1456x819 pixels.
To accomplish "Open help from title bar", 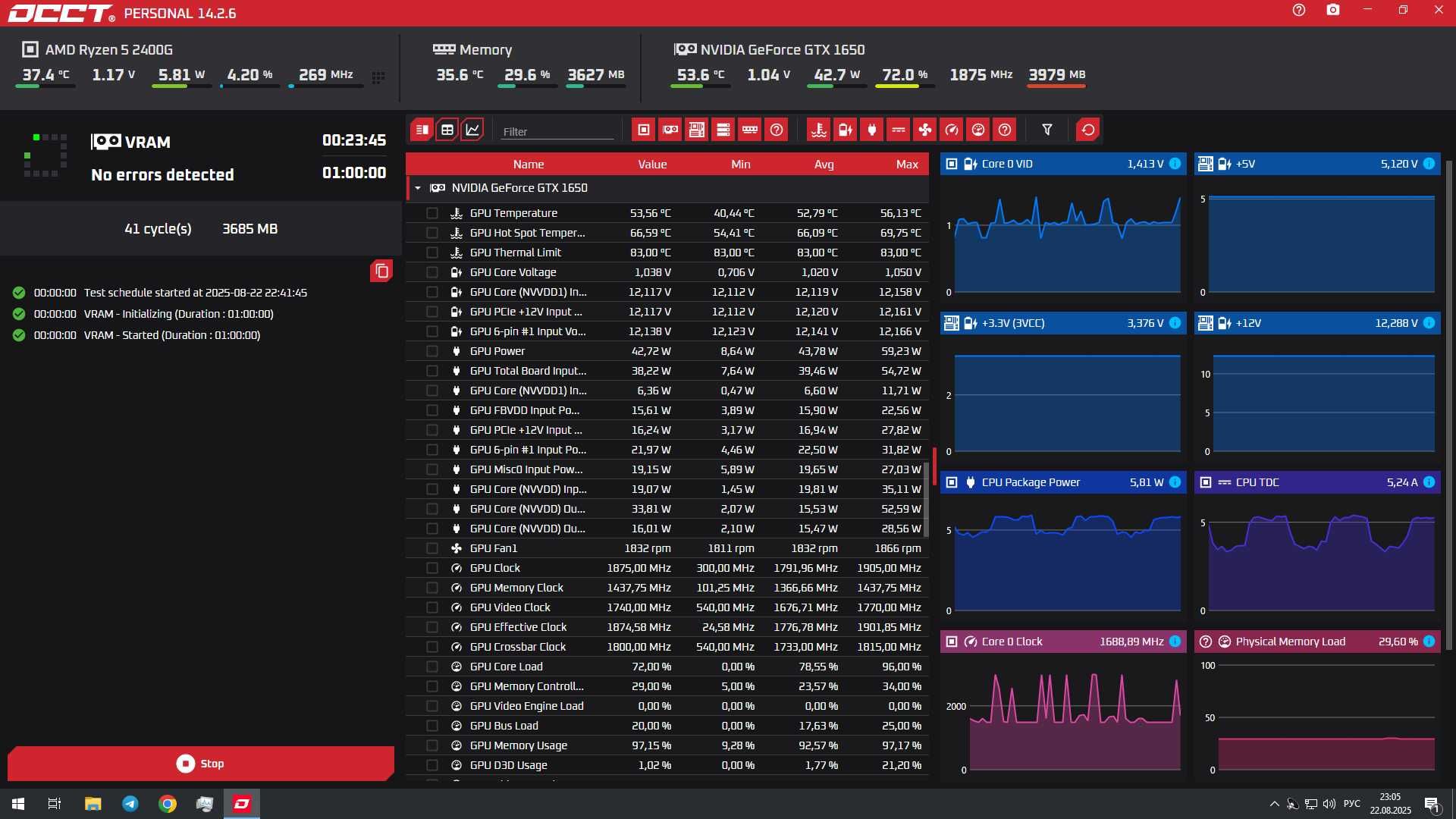I will [1299, 10].
